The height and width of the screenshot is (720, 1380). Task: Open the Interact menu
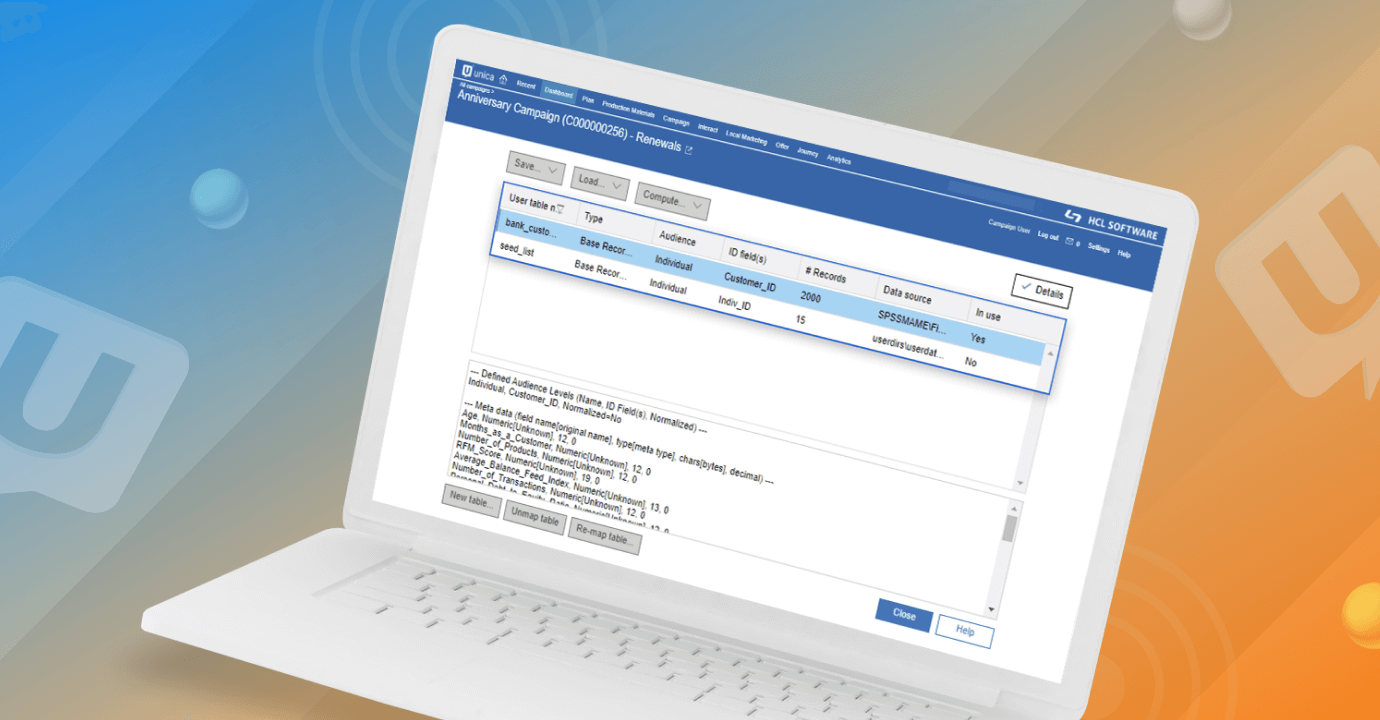pos(708,128)
